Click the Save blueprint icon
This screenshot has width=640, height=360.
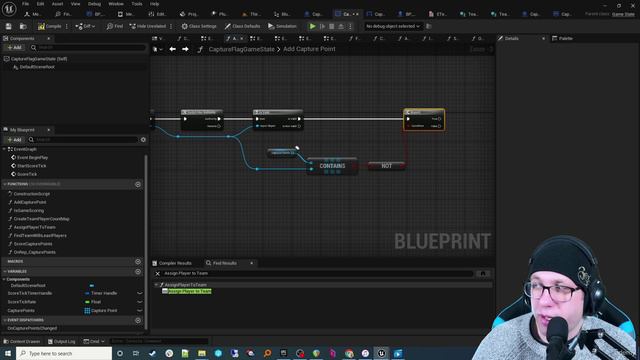(9, 26)
